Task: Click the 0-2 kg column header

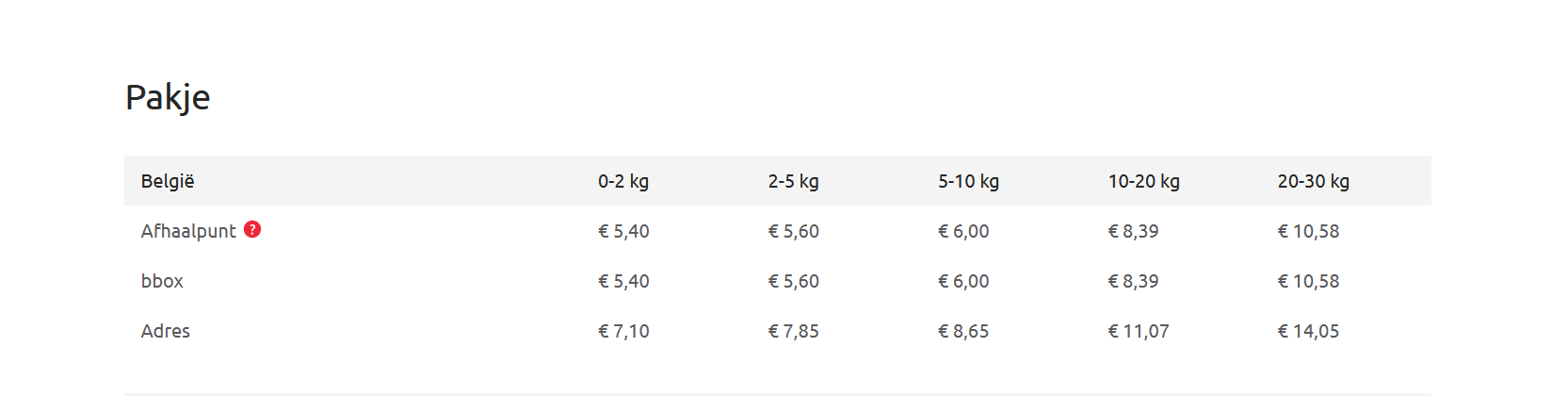Action: pos(623,181)
